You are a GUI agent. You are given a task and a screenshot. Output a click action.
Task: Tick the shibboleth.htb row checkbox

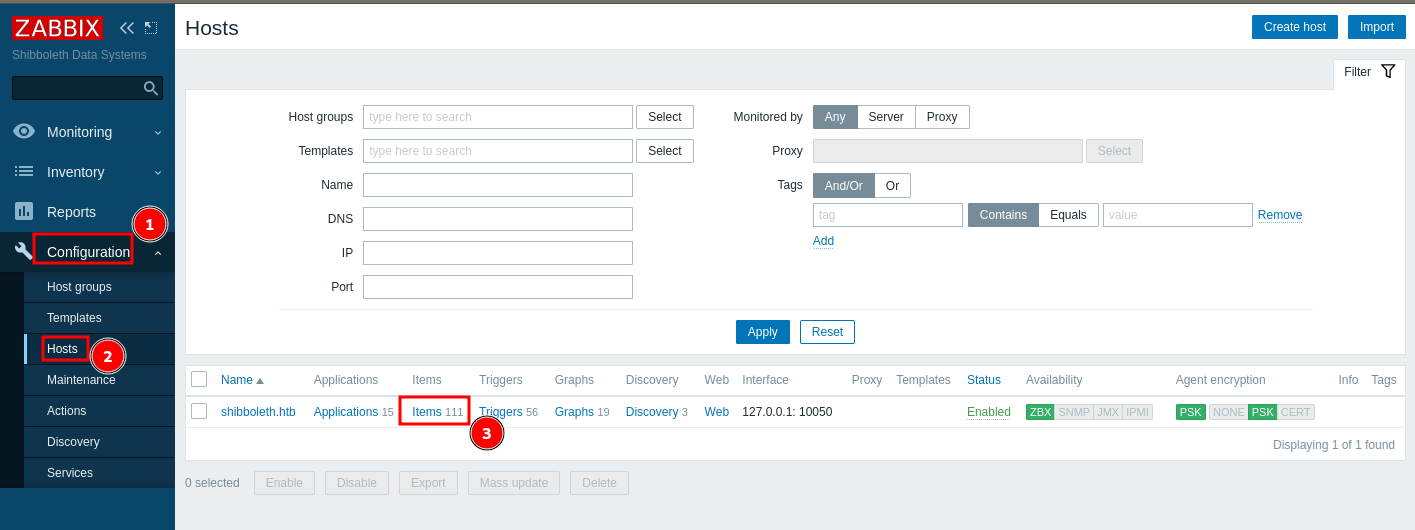199,411
